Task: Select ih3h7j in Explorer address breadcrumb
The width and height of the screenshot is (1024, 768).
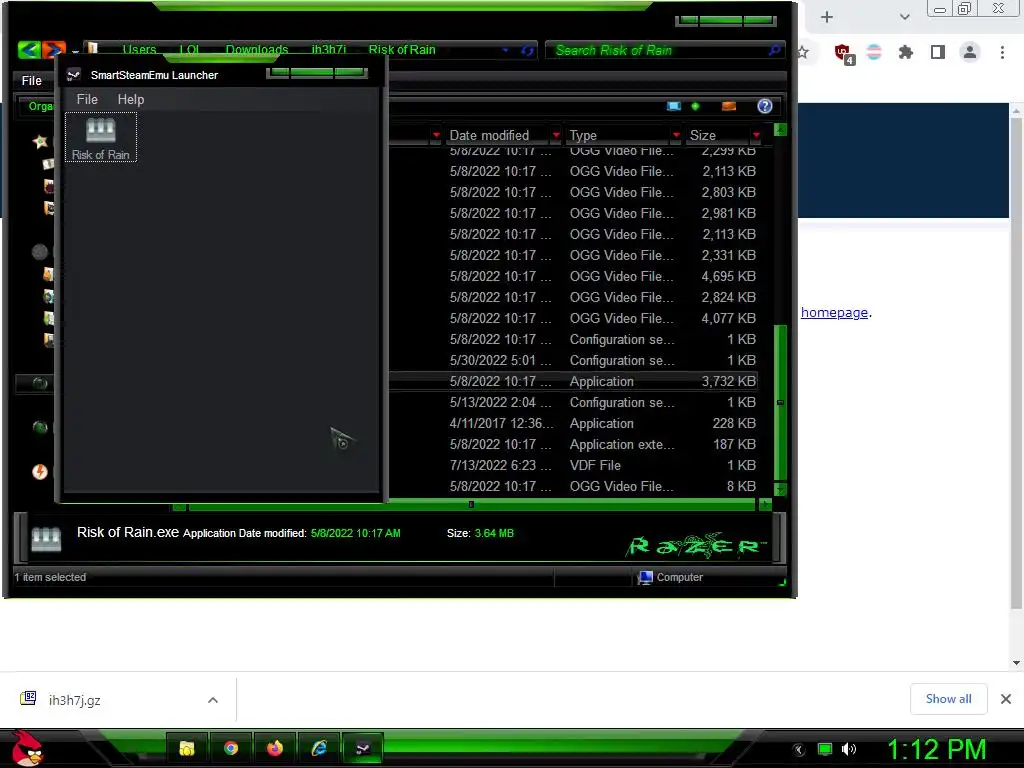Action: click(x=328, y=50)
